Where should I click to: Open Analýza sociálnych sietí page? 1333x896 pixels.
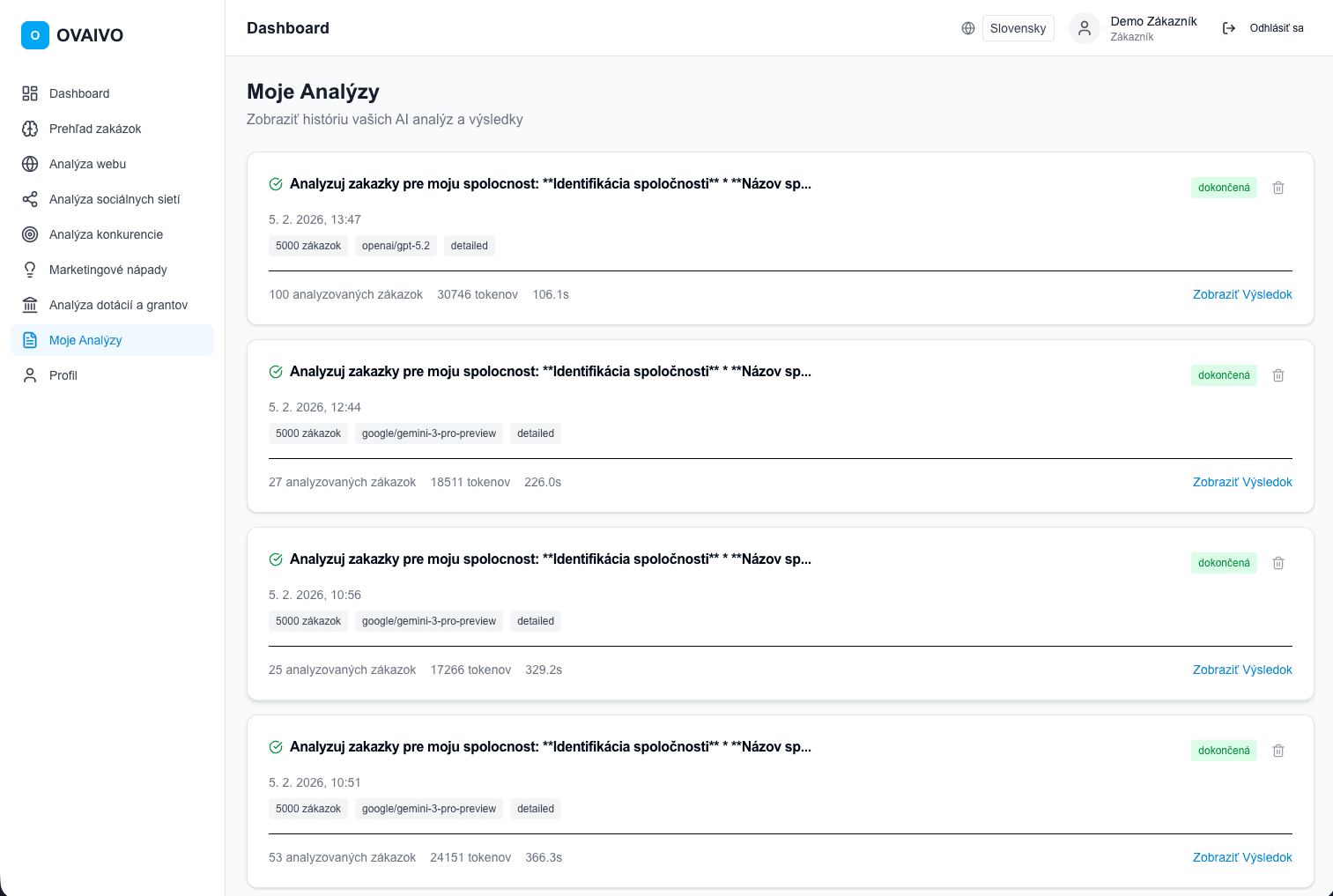[115, 199]
